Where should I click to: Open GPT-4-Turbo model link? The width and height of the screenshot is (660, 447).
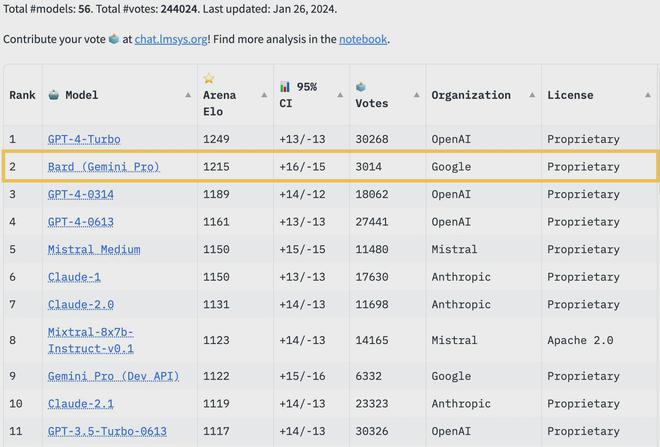pyautogui.click(x=84, y=139)
